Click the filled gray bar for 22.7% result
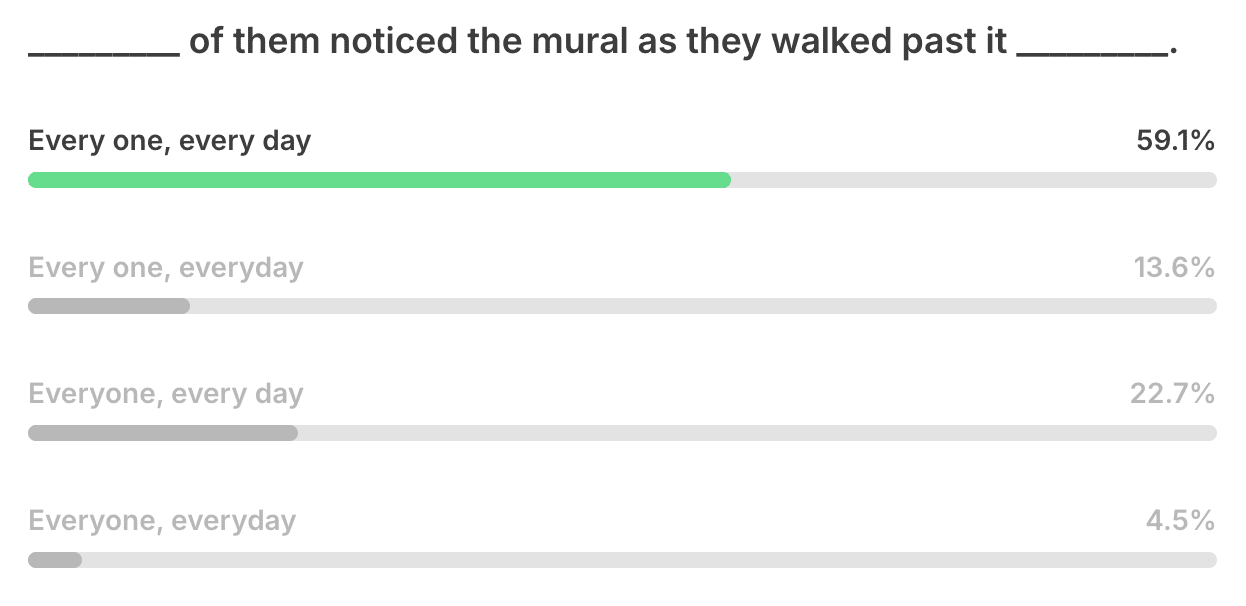Viewport: 1246px width, 606px height. coord(163,433)
